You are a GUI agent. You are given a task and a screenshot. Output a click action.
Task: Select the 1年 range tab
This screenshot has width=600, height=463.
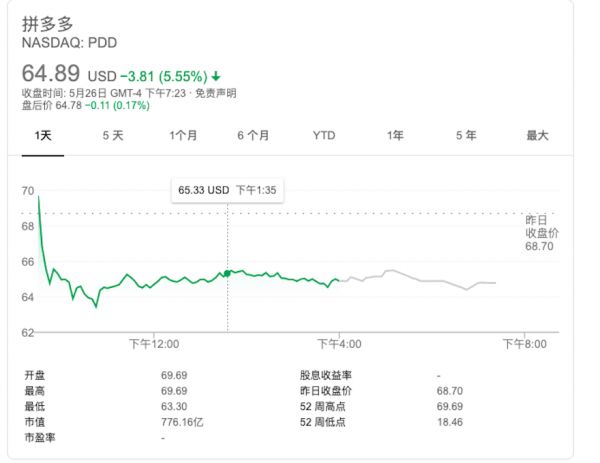[395, 135]
